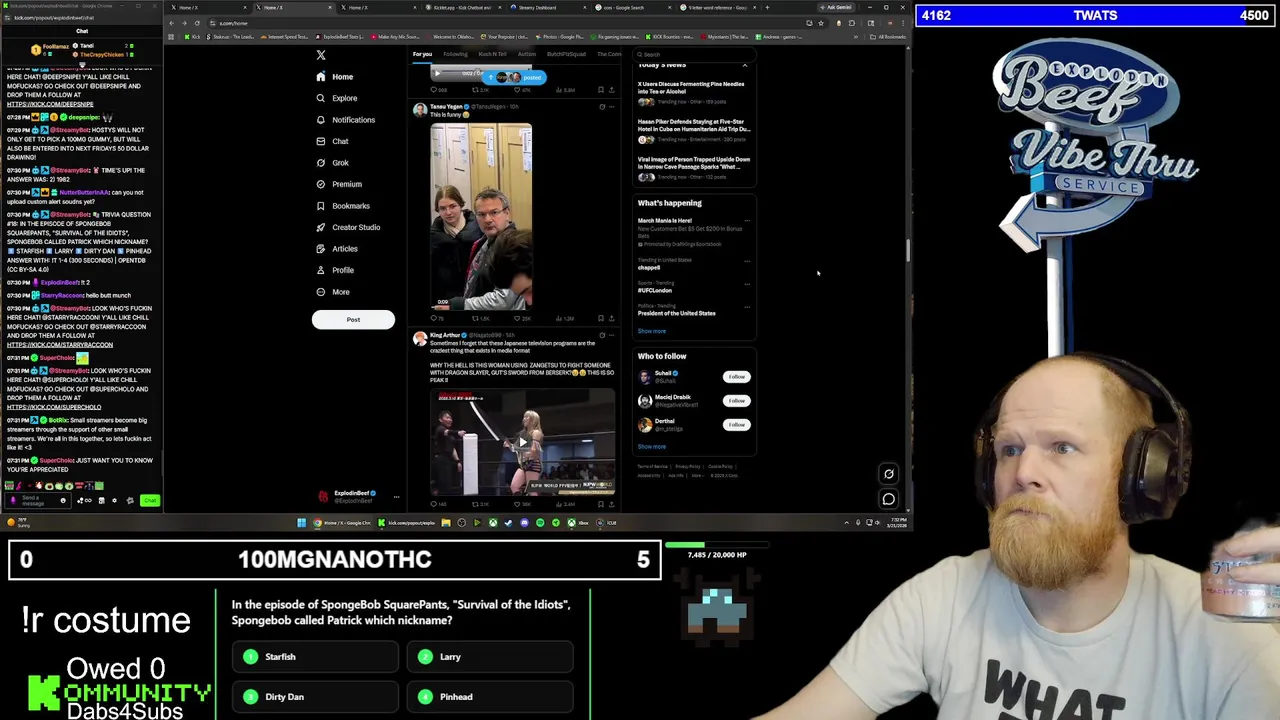Open the Windows Start button
This screenshot has height=720, width=1280.
[x=301, y=523]
